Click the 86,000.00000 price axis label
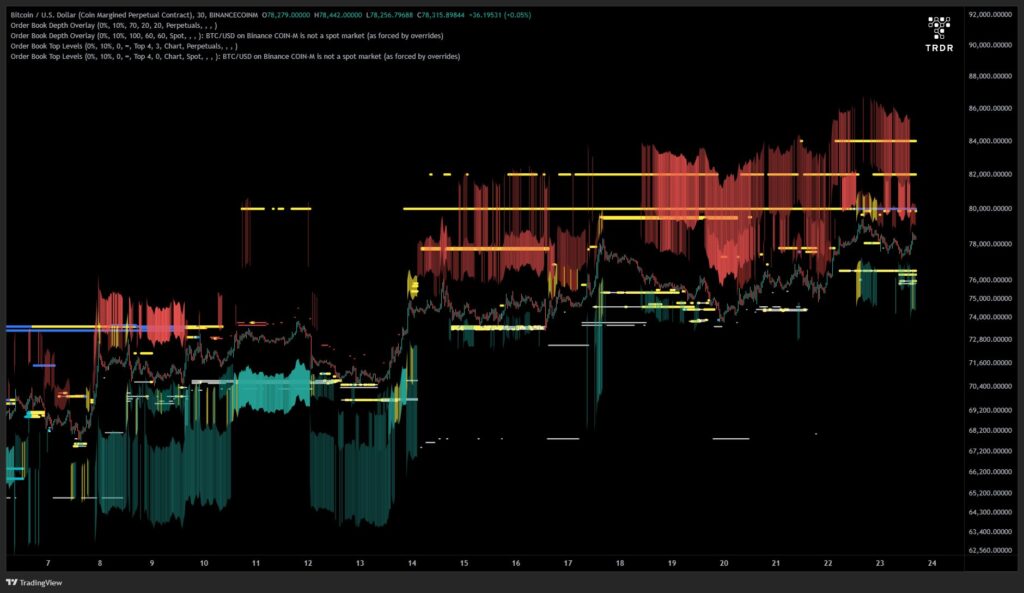The width and height of the screenshot is (1024, 593). pyautogui.click(x=991, y=108)
